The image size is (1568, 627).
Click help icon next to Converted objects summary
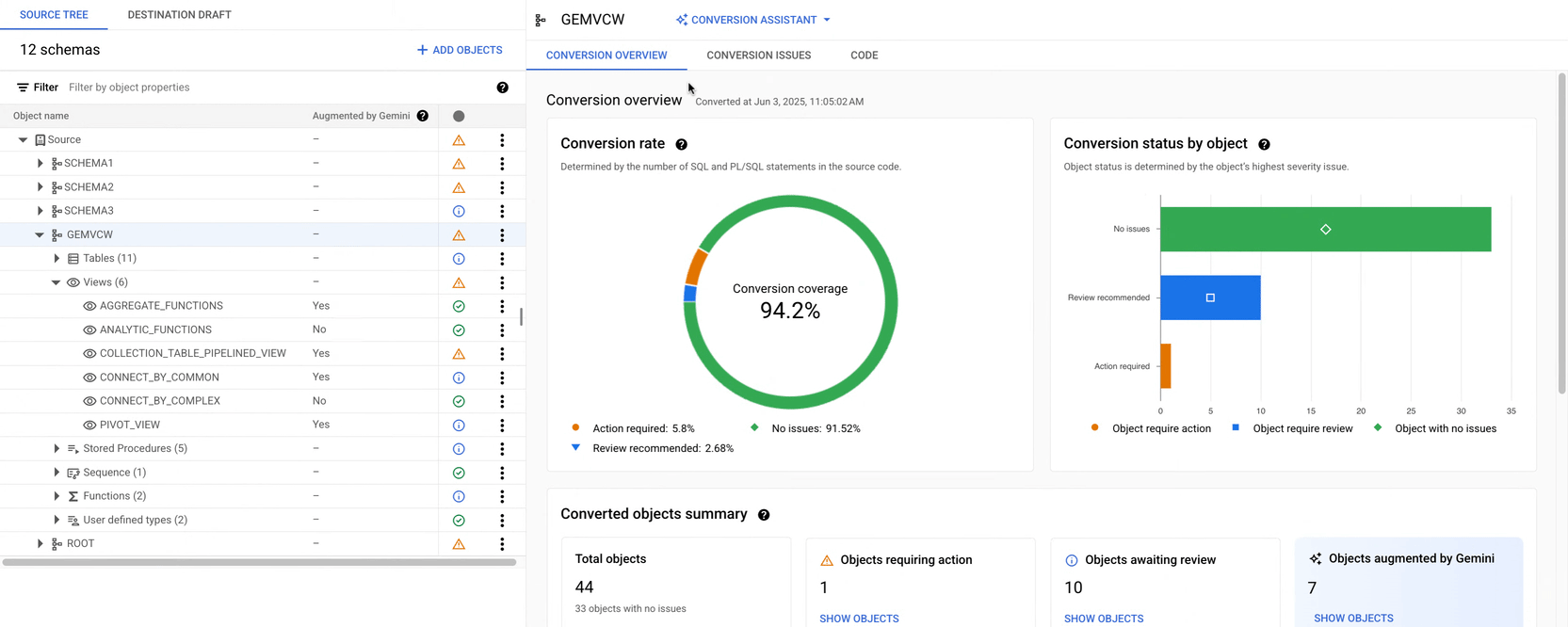pyautogui.click(x=764, y=515)
